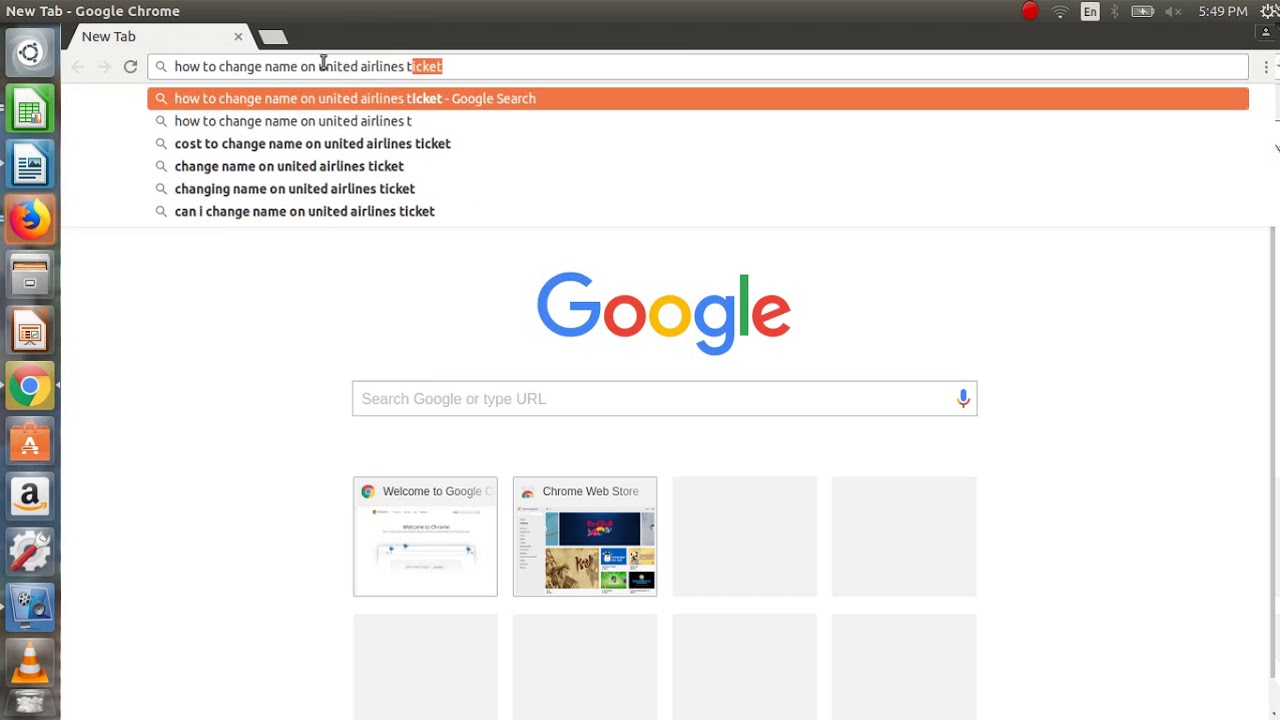Click into the Chrome address bar text
1280x720 pixels.
click(x=698, y=66)
